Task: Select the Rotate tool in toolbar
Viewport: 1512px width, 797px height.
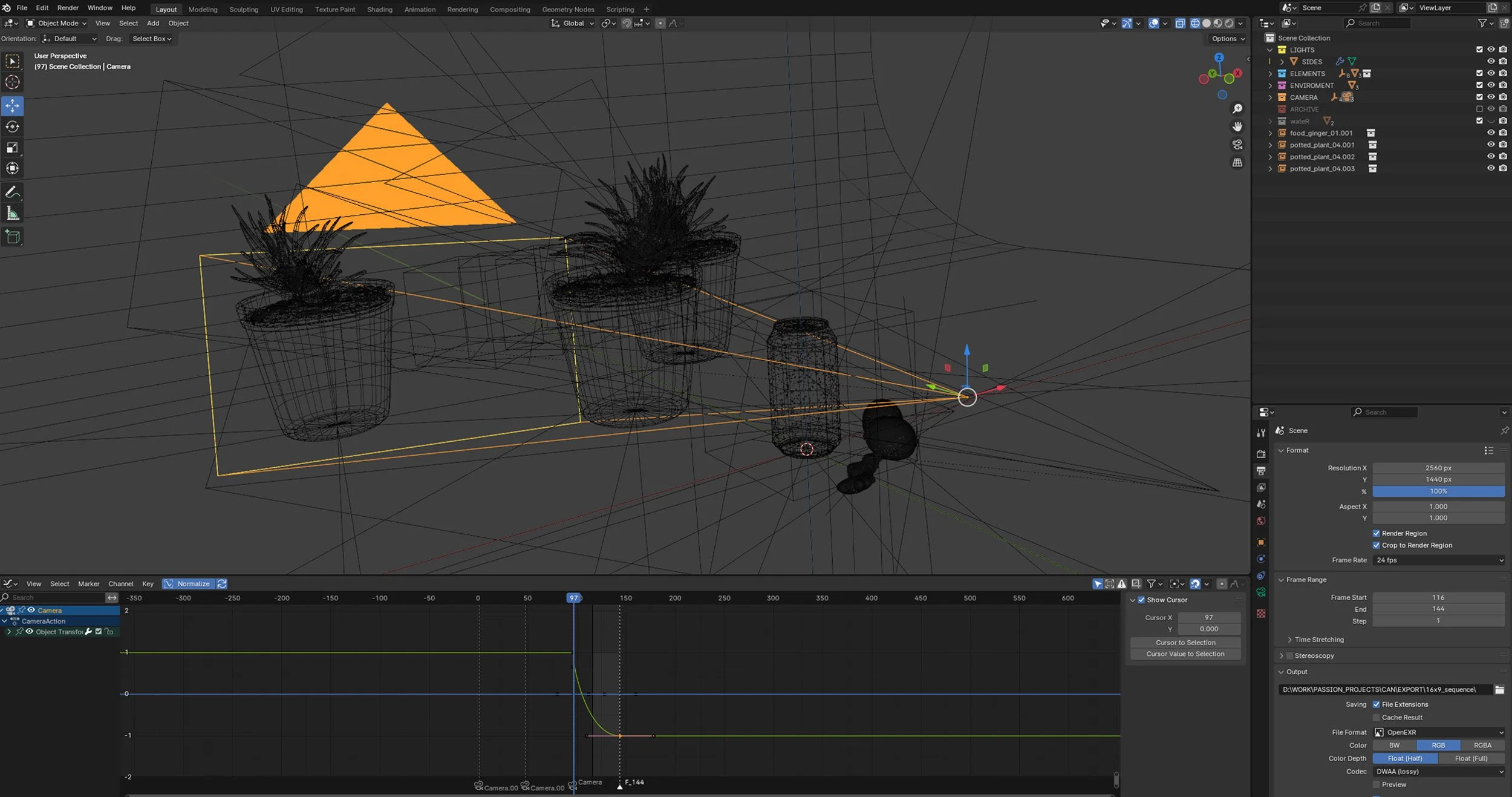Action: pyautogui.click(x=13, y=127)
